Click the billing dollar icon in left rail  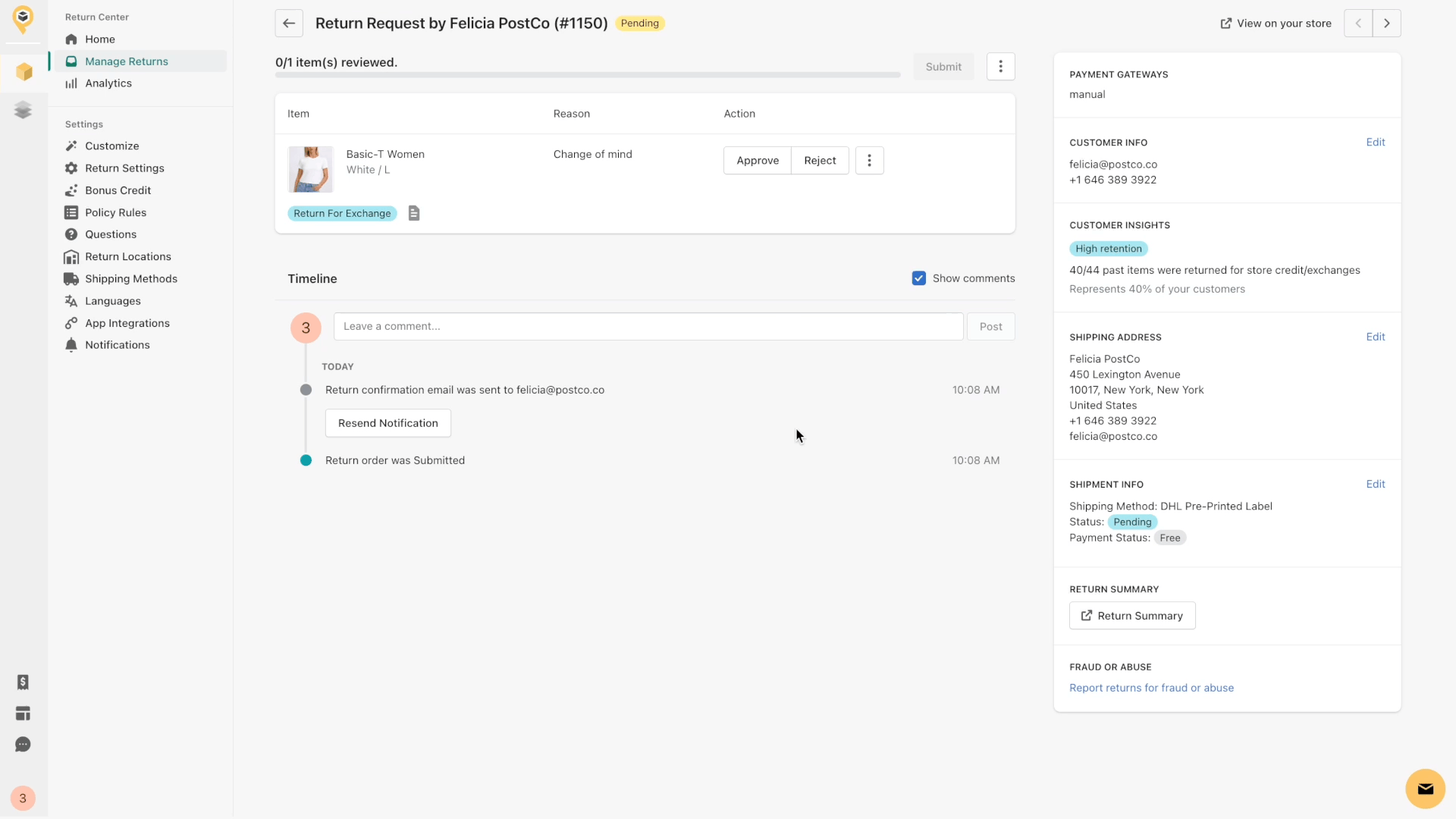coord(23,682)
